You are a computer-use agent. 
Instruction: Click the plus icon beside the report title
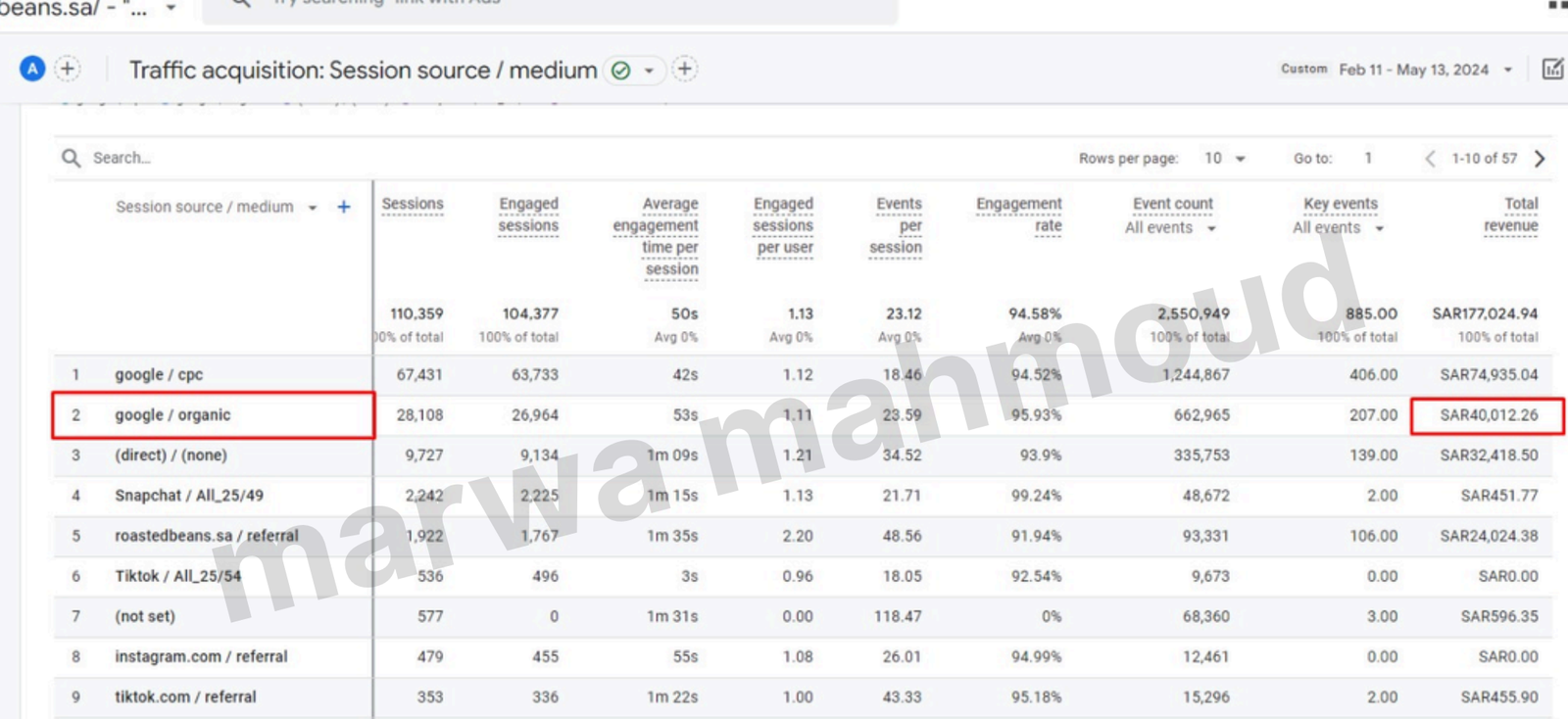pos(685,69)
